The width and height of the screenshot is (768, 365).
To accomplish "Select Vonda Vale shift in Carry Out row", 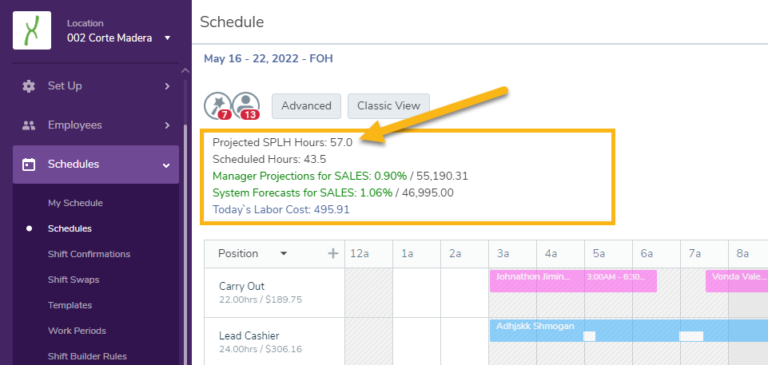I will [737, 281].
